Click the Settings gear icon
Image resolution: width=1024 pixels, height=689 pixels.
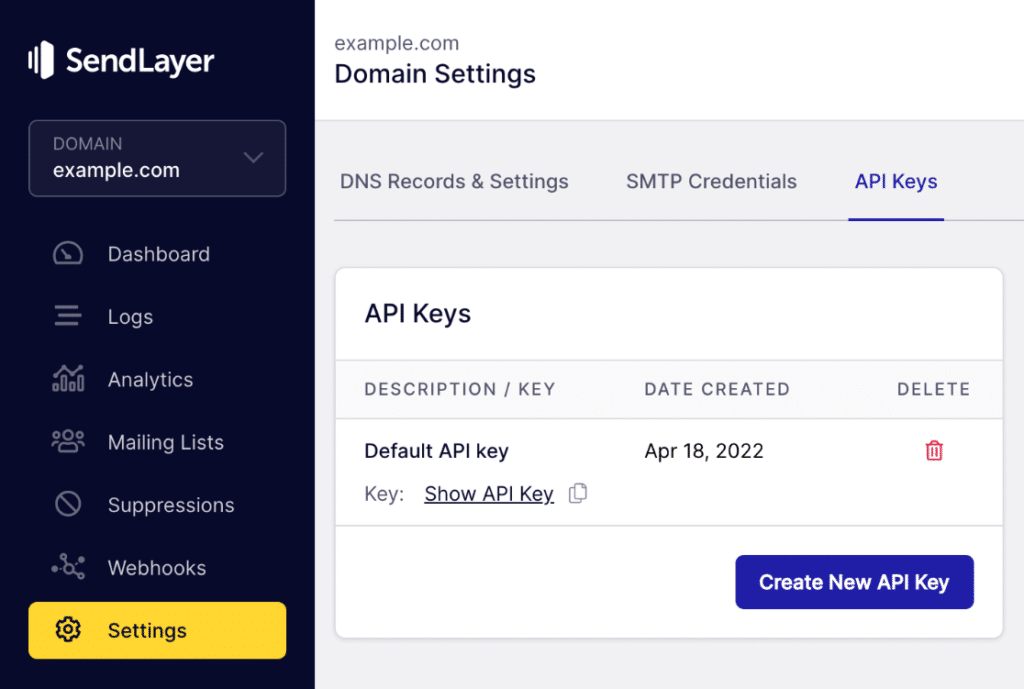click(x=67, y=630)
